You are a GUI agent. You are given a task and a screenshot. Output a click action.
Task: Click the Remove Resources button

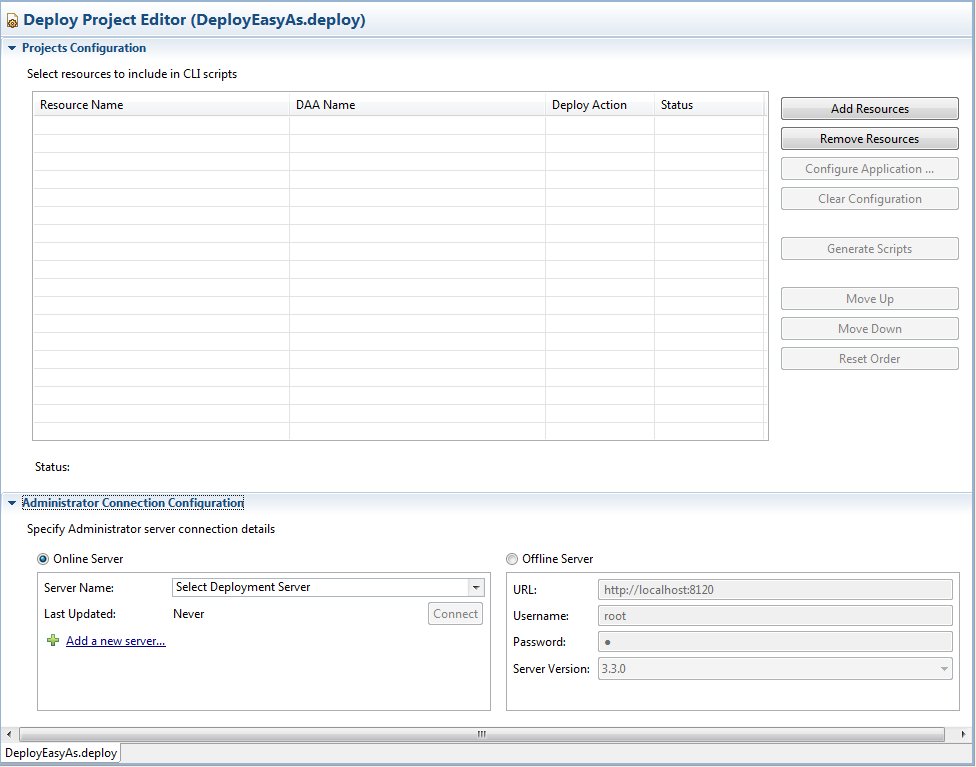pyautogui.click(x=869, y=139)
